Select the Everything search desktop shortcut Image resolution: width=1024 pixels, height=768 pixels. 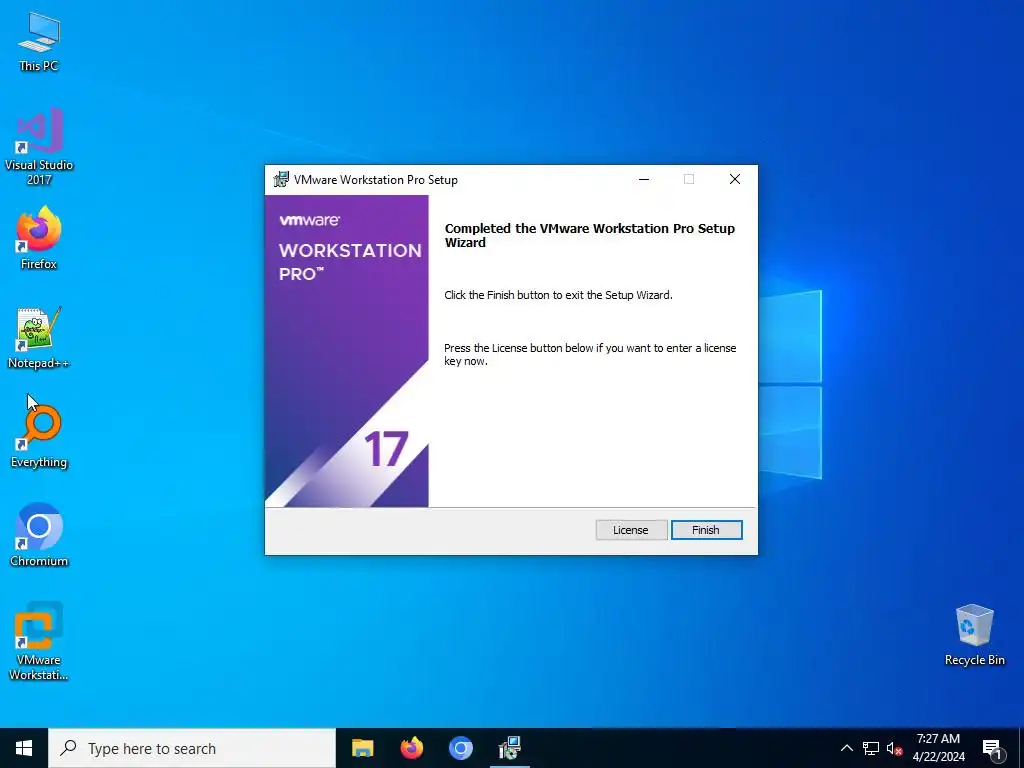click(x=39, y=436)
